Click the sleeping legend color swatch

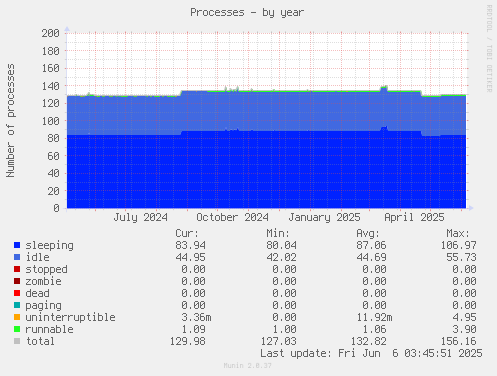click(x=17, y=245)
